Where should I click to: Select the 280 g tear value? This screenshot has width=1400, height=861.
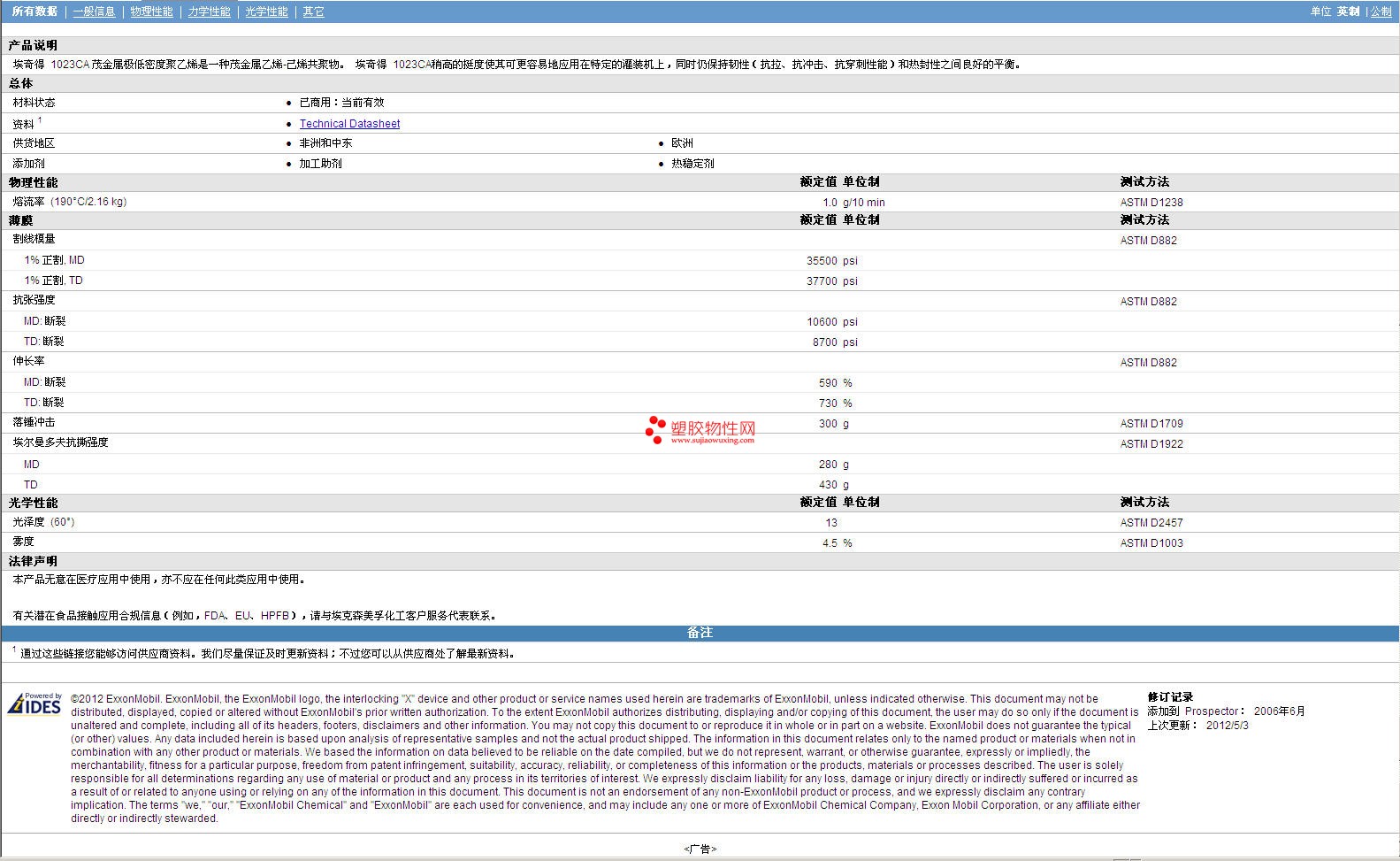834,465
